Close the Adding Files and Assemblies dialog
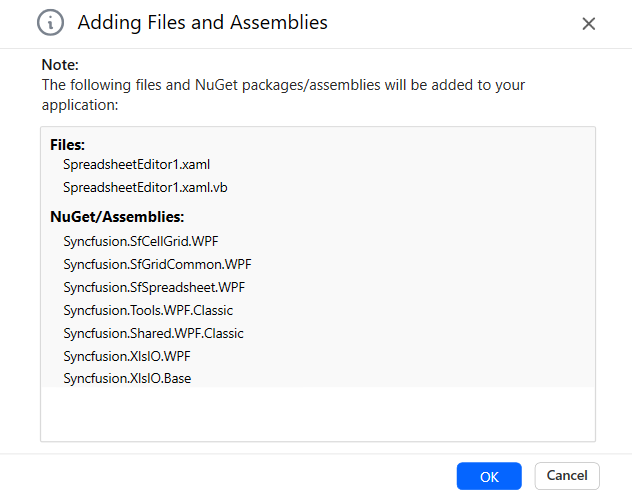 click(x=588, y=24)
